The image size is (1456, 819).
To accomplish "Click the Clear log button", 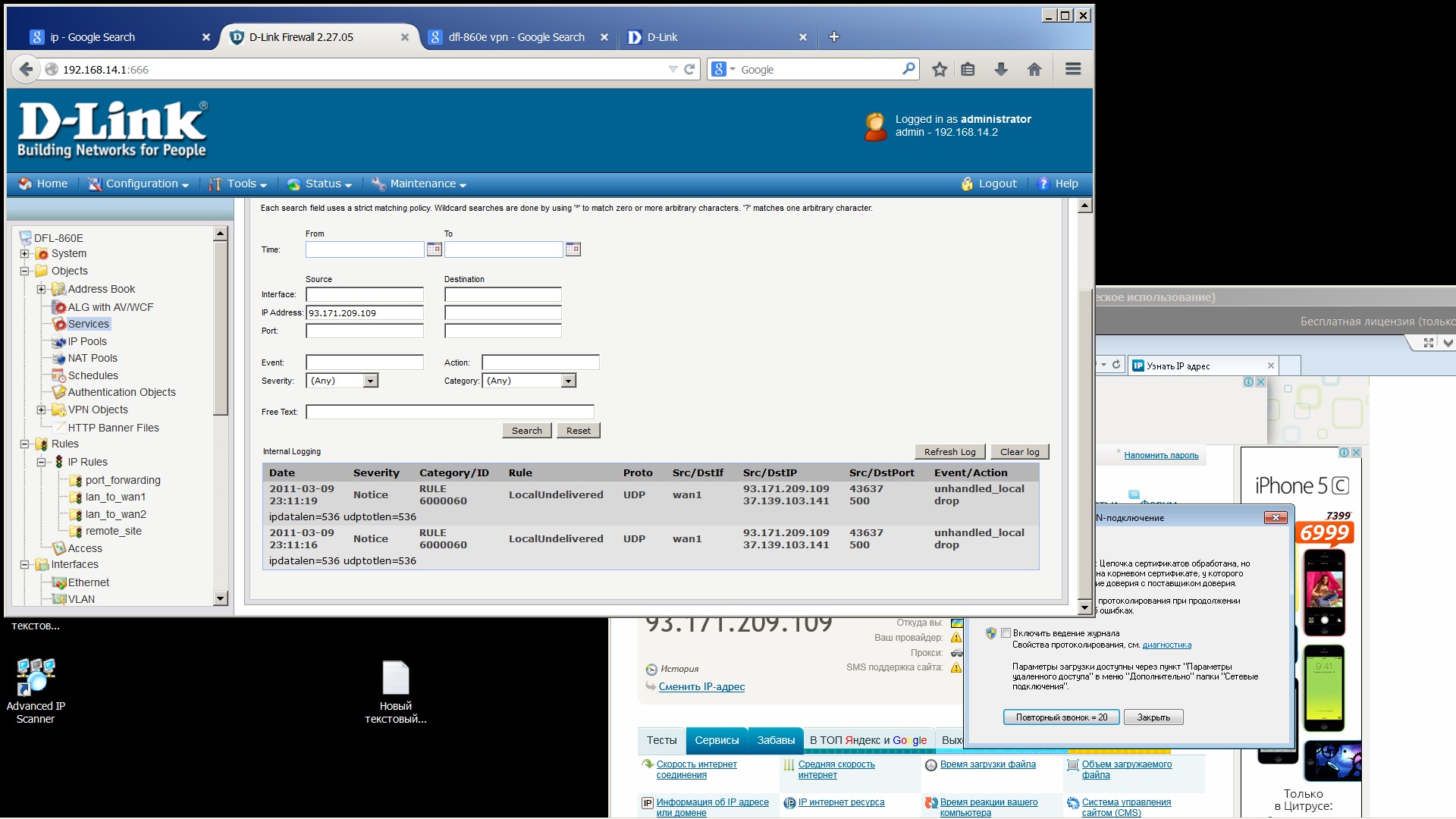I will coord(1019,452).
